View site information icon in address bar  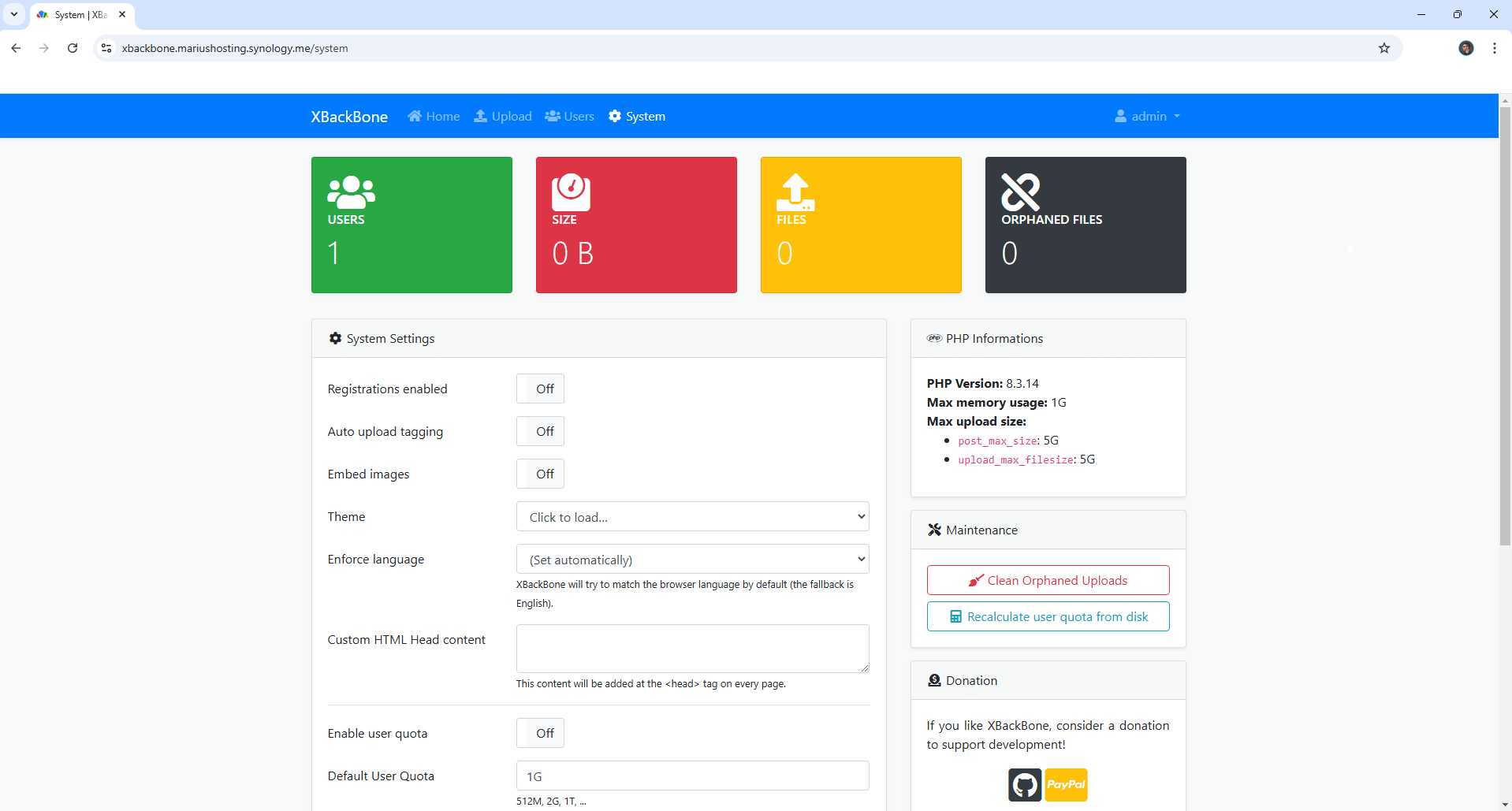106,48
